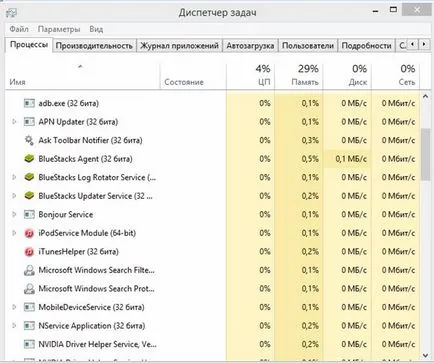Image resolution: width=434 pixels, height=363 pixels.
Task: Click the scrollbar down arrow
Action: click(425, 356)
